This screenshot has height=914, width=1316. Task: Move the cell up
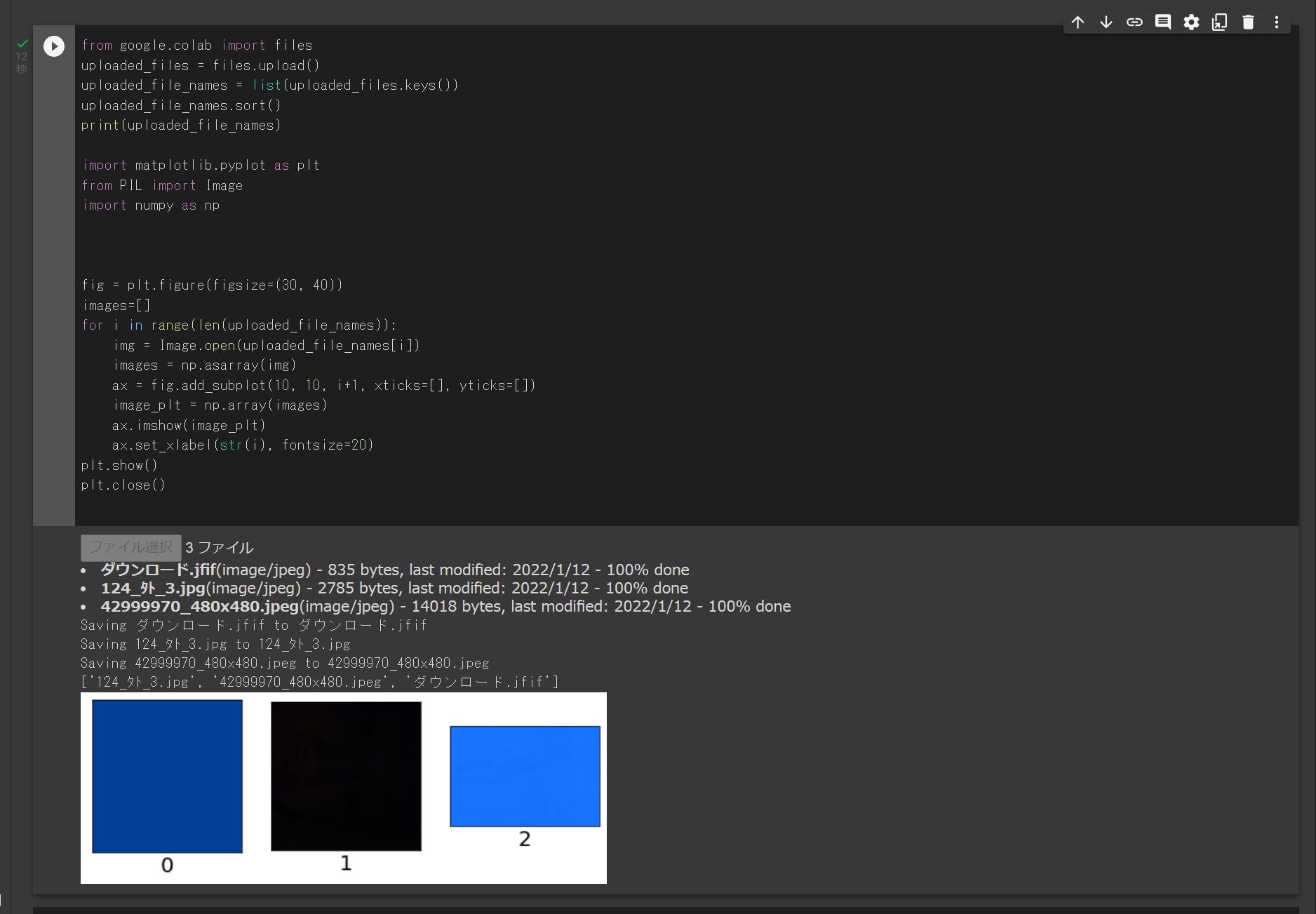pyautogui.click(x=1078, y=22)
